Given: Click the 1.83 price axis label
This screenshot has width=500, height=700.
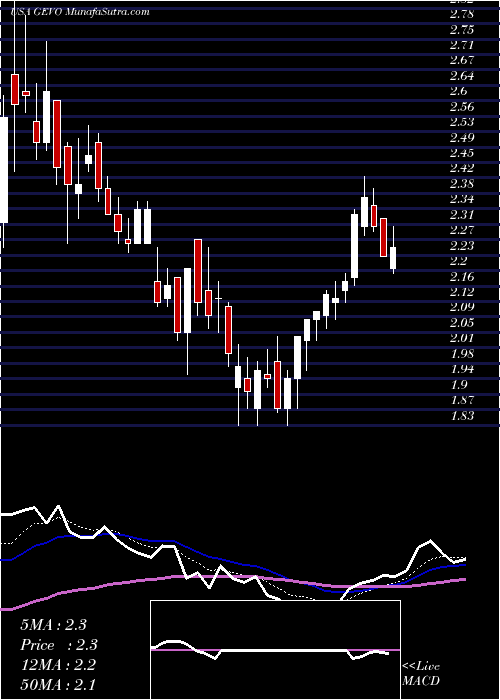Looking at the screenshot, I should [462, 416].
